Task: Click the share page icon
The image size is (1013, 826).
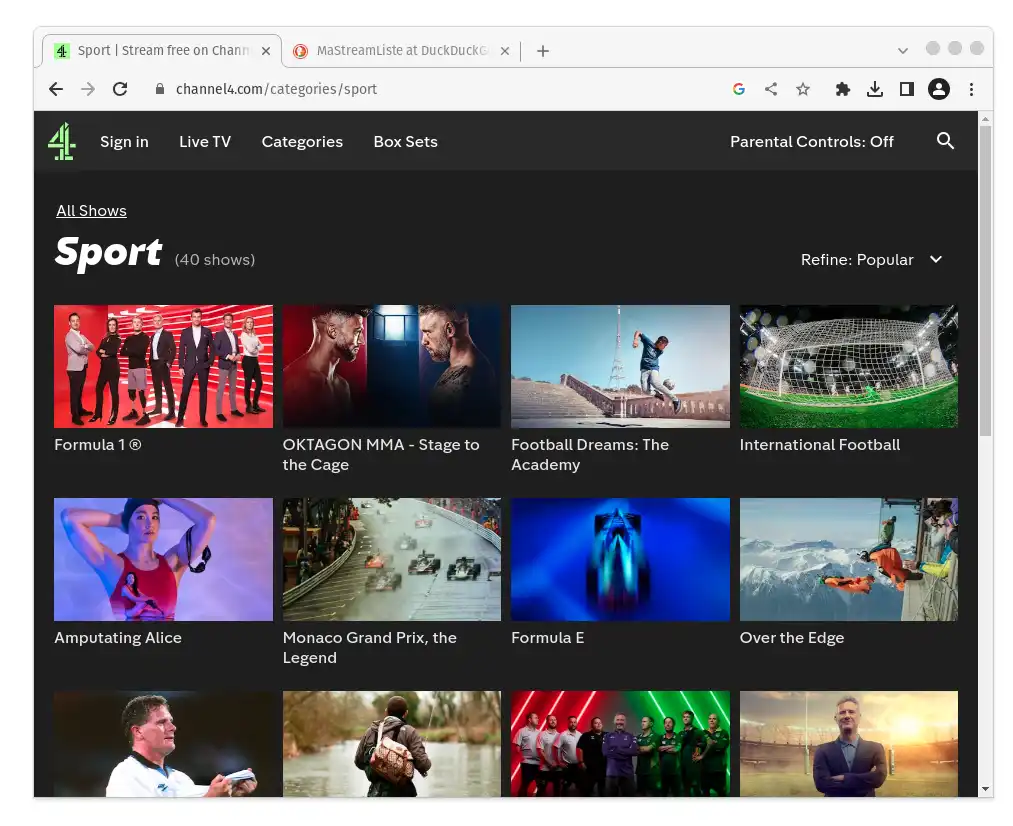Action: pyautogui.click(x=771, y=89)
